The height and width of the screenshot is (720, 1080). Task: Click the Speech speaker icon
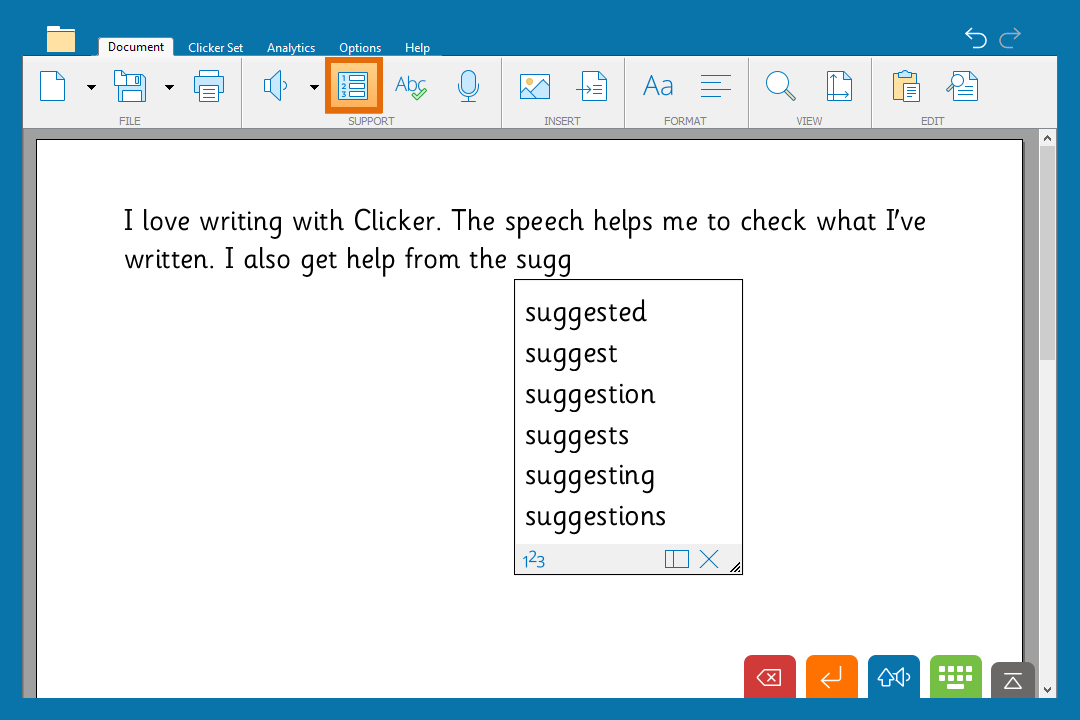(x=275, y=86)
